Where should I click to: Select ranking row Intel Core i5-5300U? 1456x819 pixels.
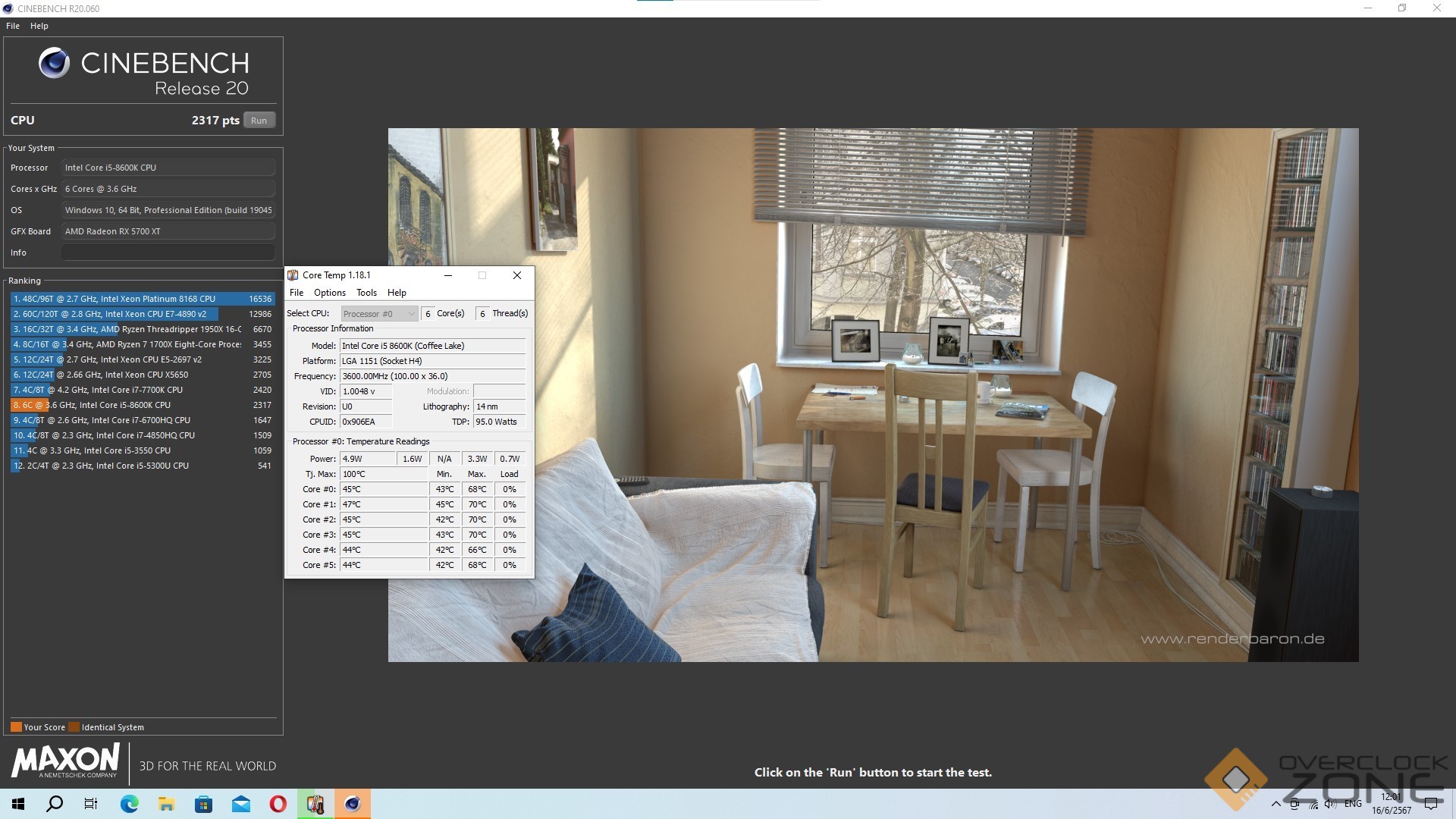[x=143, y=466]
